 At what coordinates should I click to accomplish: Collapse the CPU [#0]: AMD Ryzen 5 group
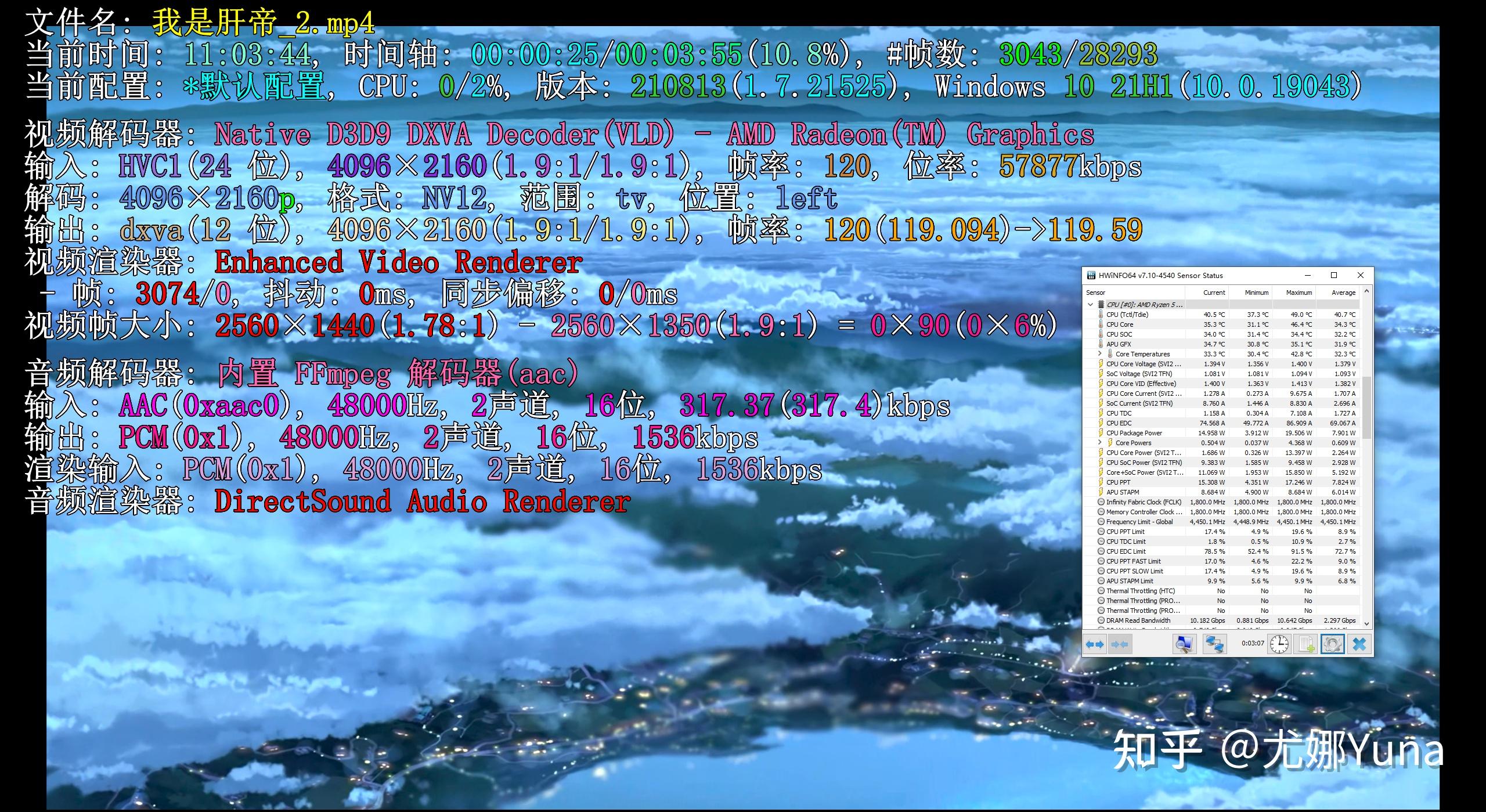pos(1090,305)
